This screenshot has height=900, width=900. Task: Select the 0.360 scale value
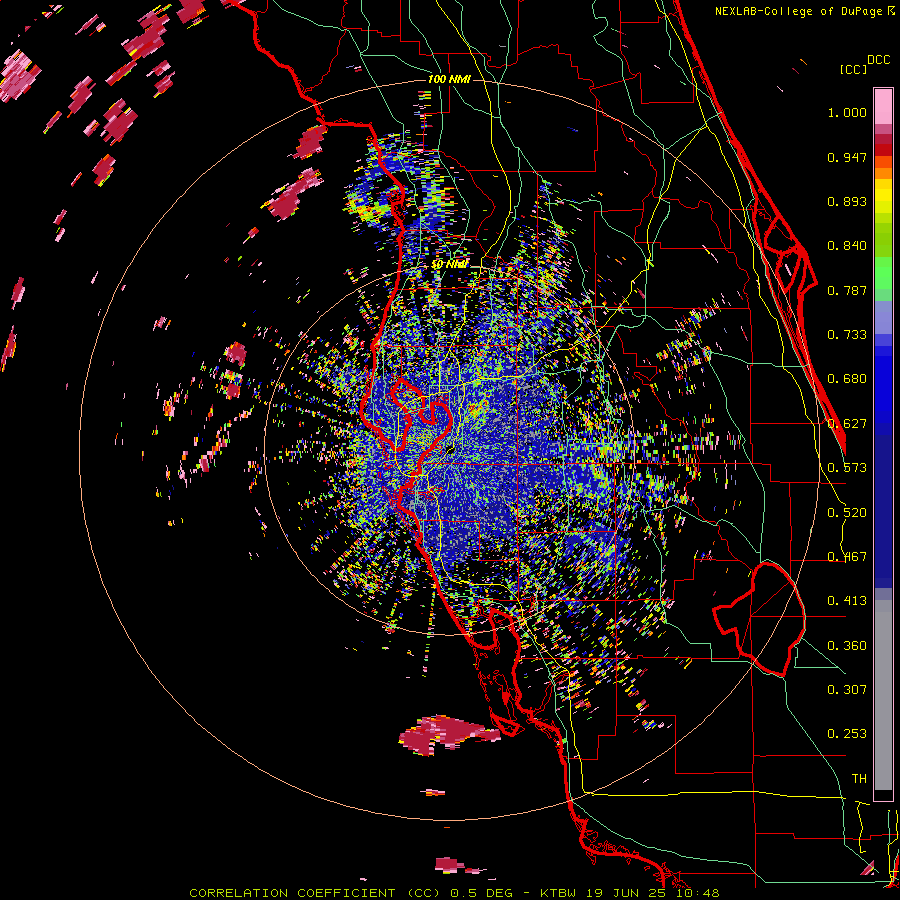pos(847,646)
